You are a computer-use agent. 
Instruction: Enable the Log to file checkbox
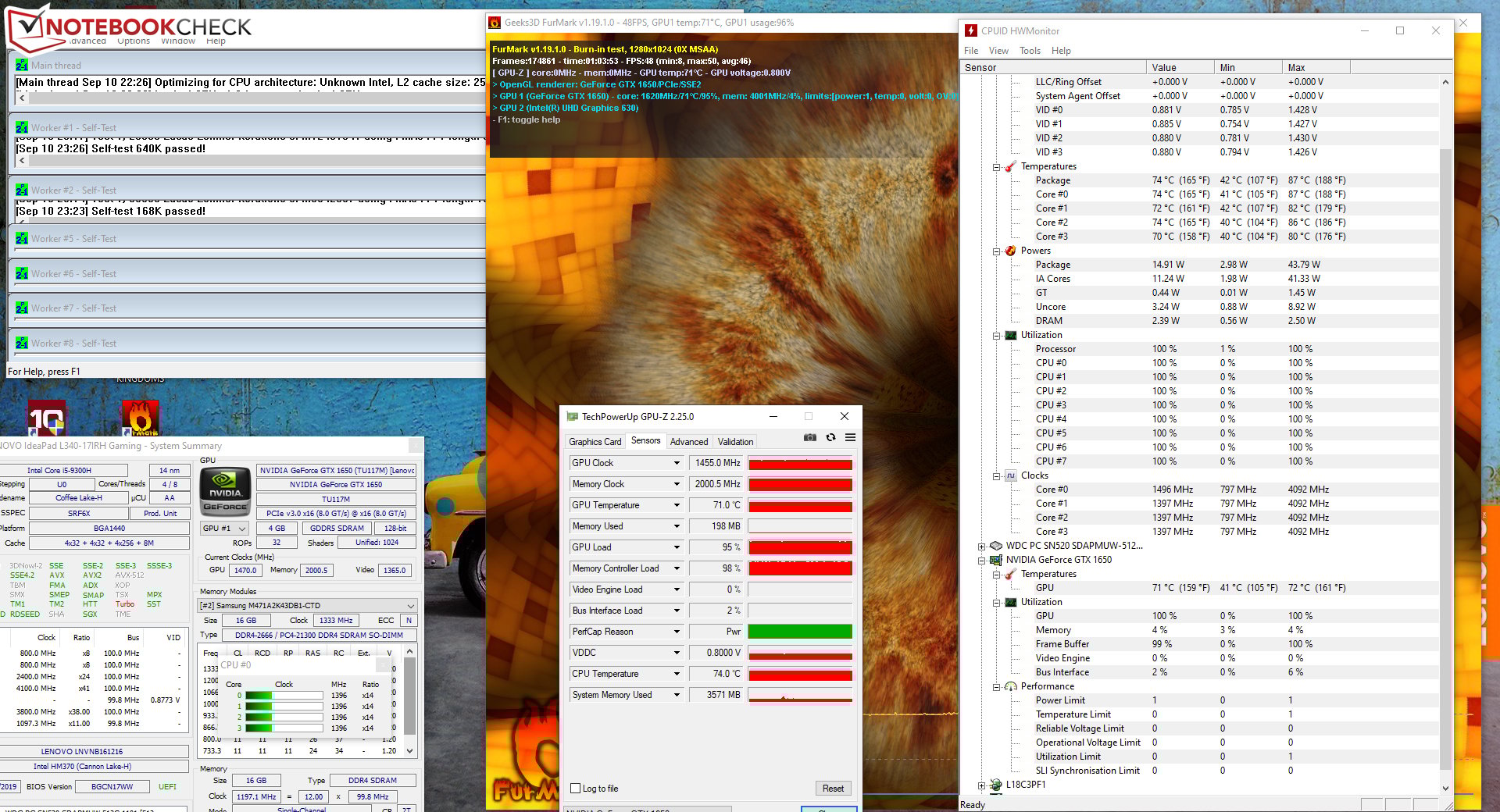click(x=576, y=789)
